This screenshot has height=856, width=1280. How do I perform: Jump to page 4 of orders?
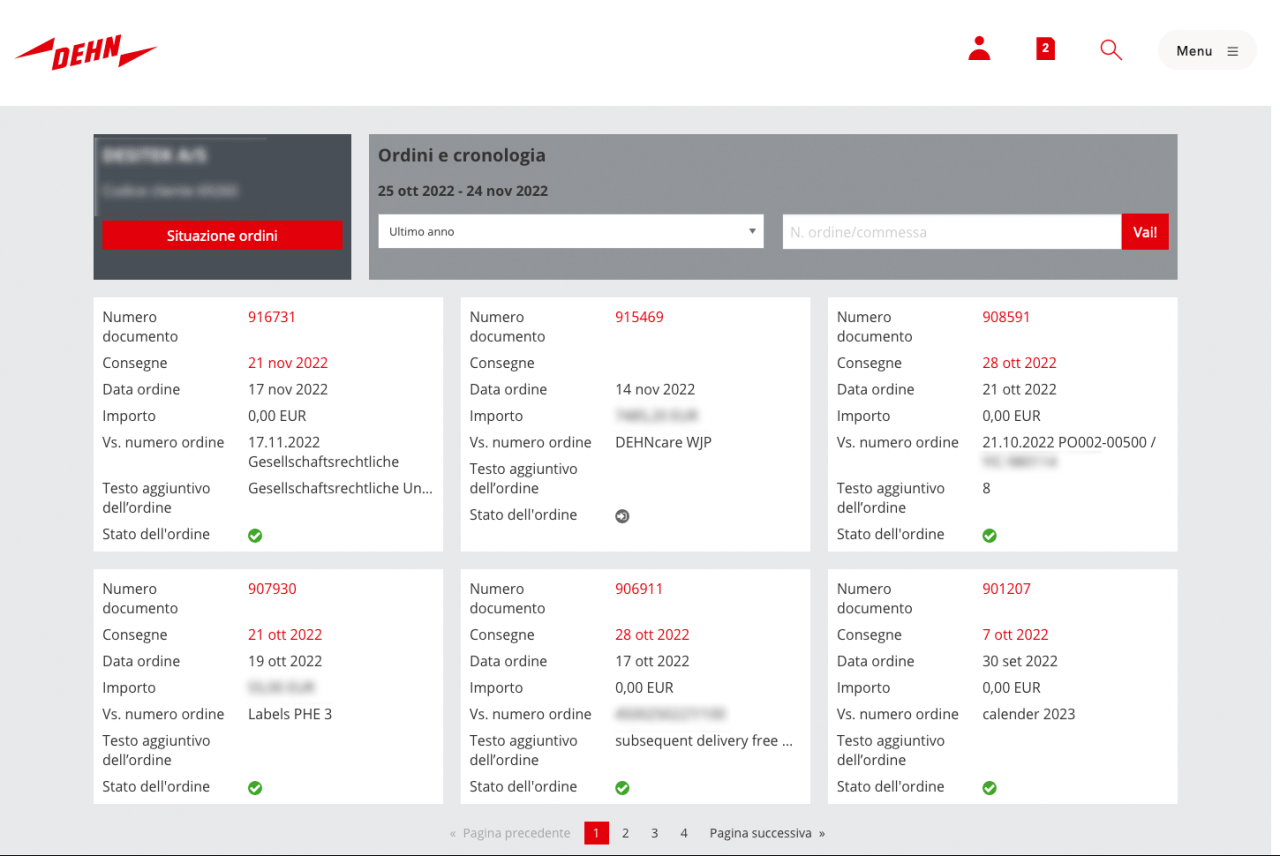[684, 833]
